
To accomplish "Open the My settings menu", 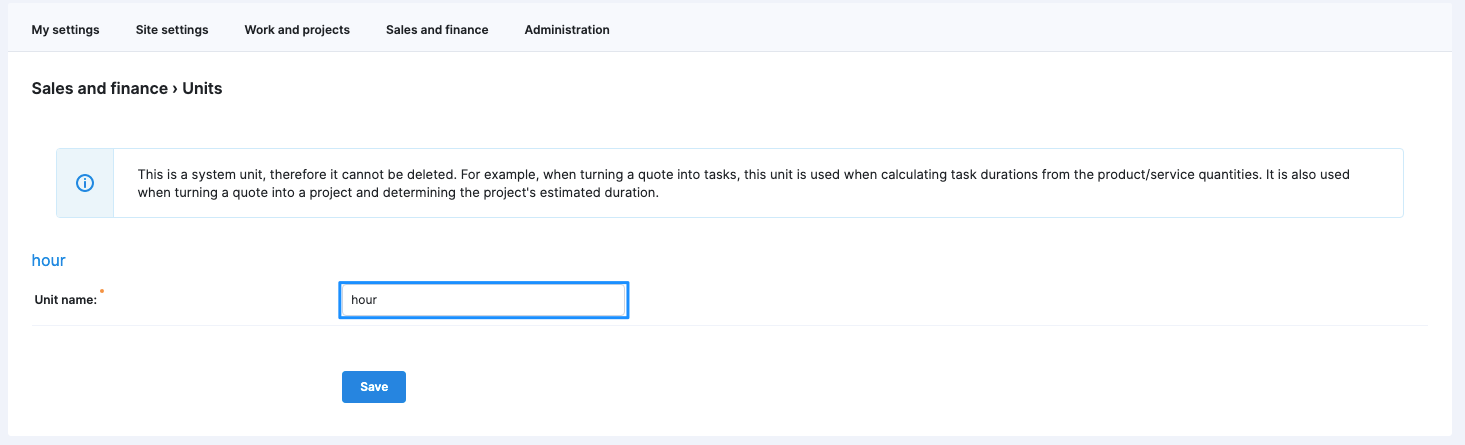I will pos(66,30).
